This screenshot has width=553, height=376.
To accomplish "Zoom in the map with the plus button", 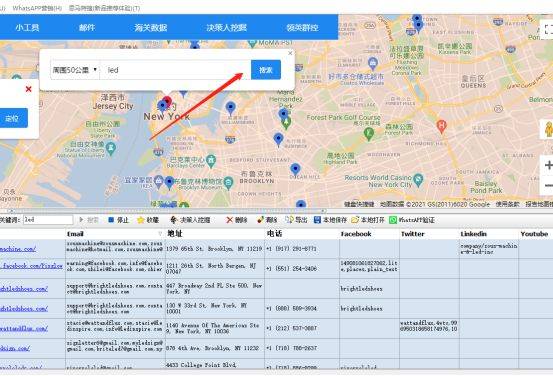I will (548, 165).
